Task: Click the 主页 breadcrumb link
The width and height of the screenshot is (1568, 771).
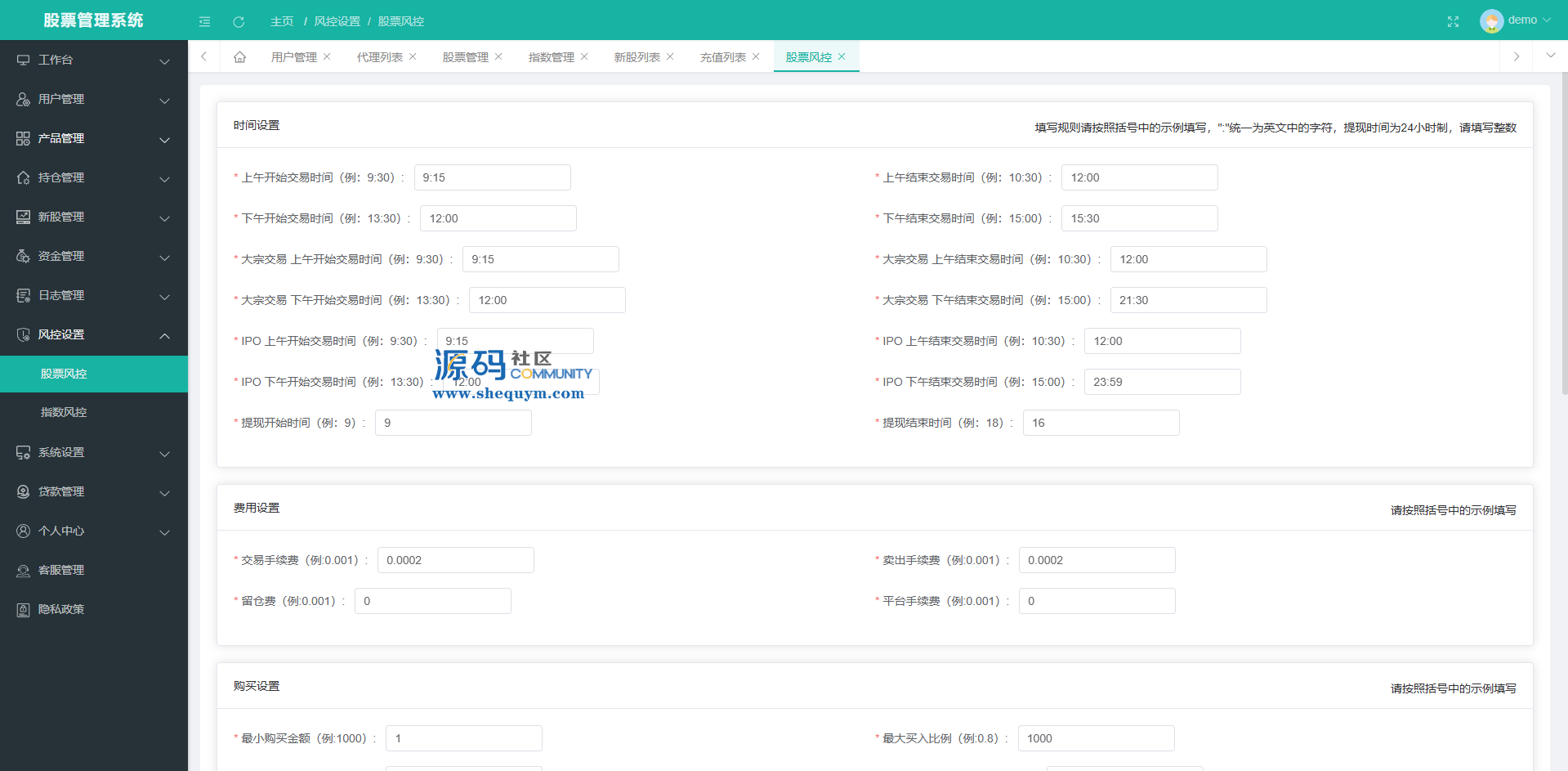Action: 282,21
